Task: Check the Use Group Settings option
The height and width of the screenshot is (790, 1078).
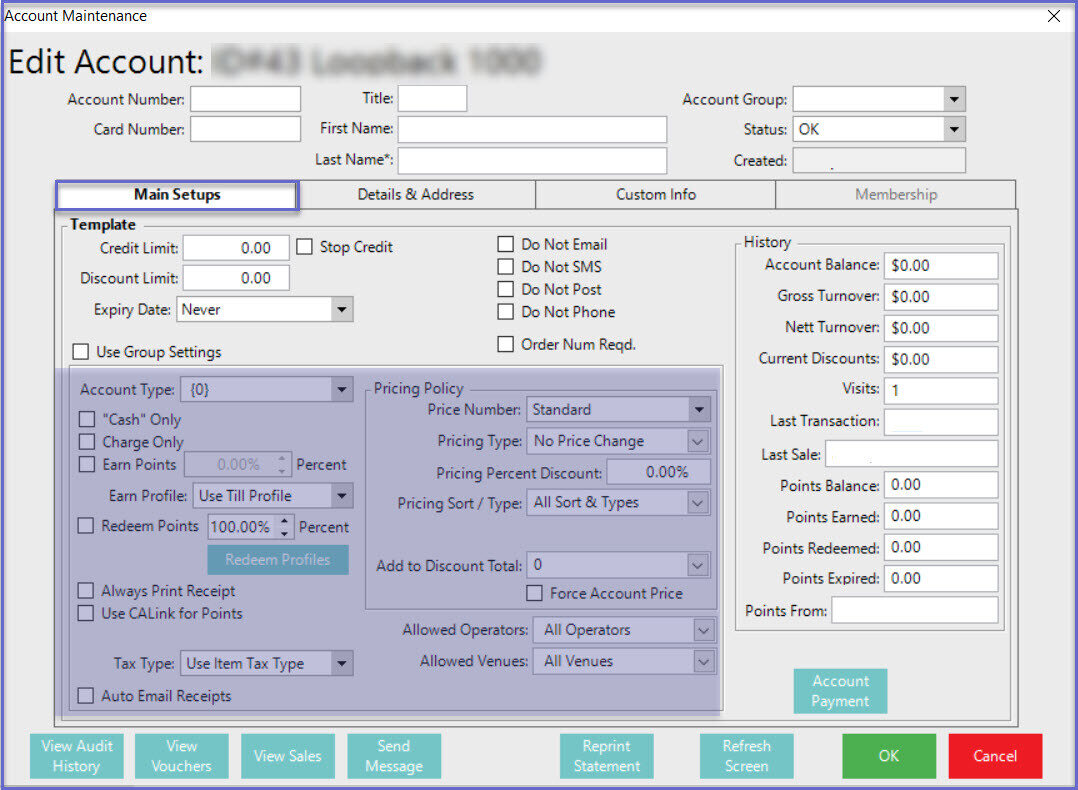Action: click(81, 352)
